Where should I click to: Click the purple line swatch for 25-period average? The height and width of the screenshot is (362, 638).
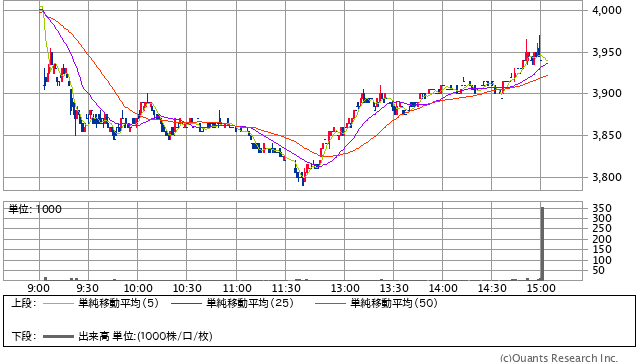click(186, 303)
